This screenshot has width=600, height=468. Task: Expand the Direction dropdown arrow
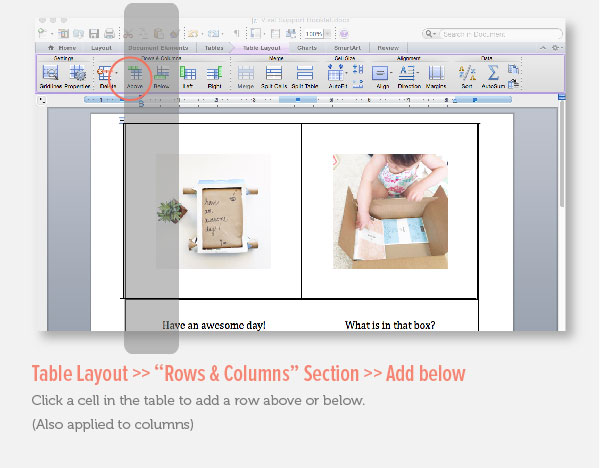click(418, 73)
